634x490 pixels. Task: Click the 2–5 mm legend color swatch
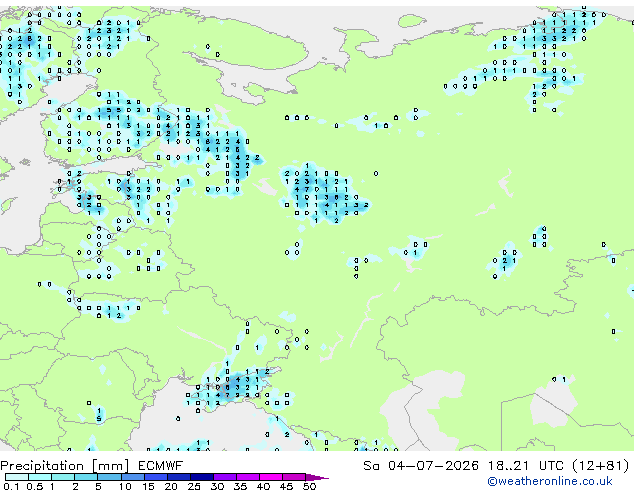86,477
